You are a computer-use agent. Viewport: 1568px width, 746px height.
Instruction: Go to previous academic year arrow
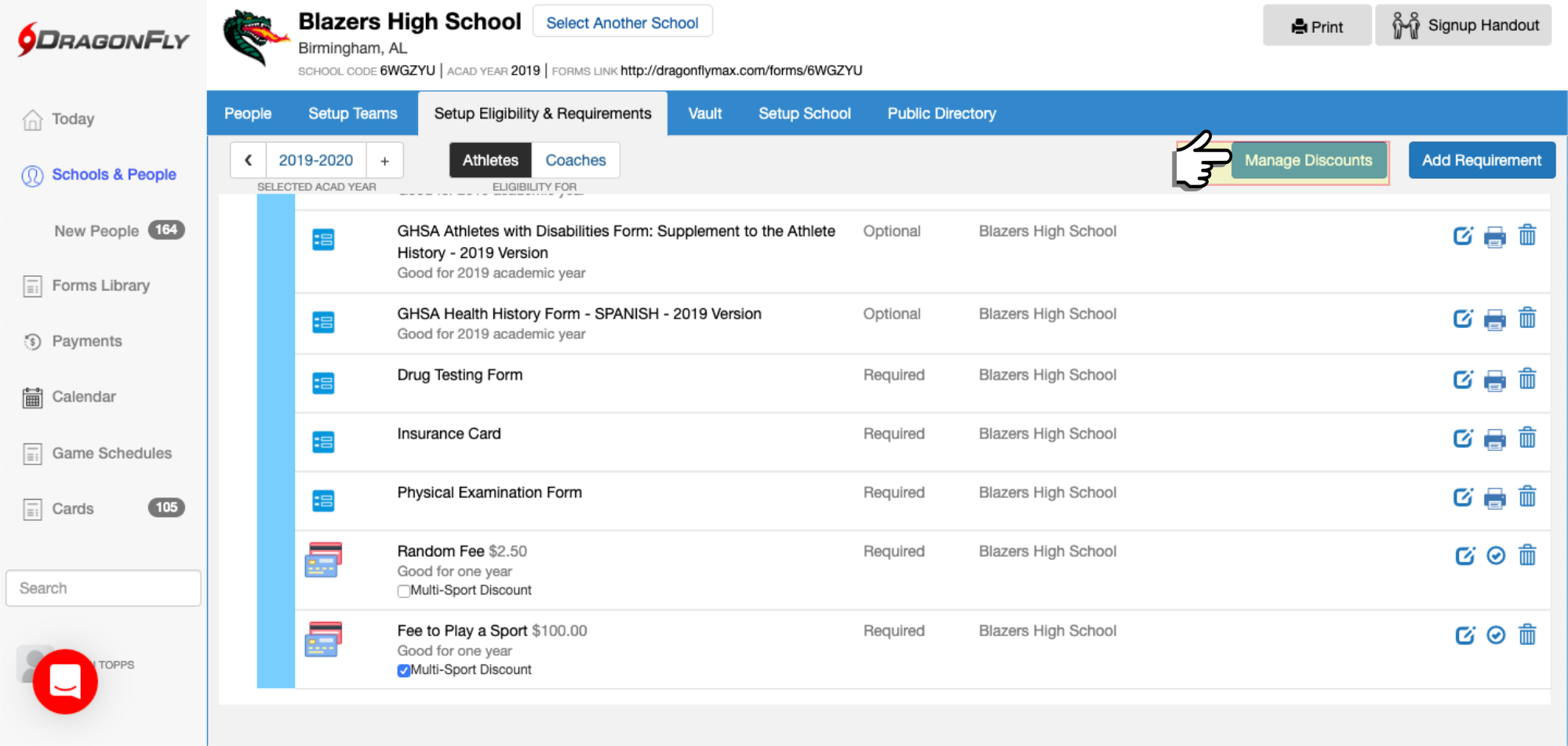pos(248,160)
